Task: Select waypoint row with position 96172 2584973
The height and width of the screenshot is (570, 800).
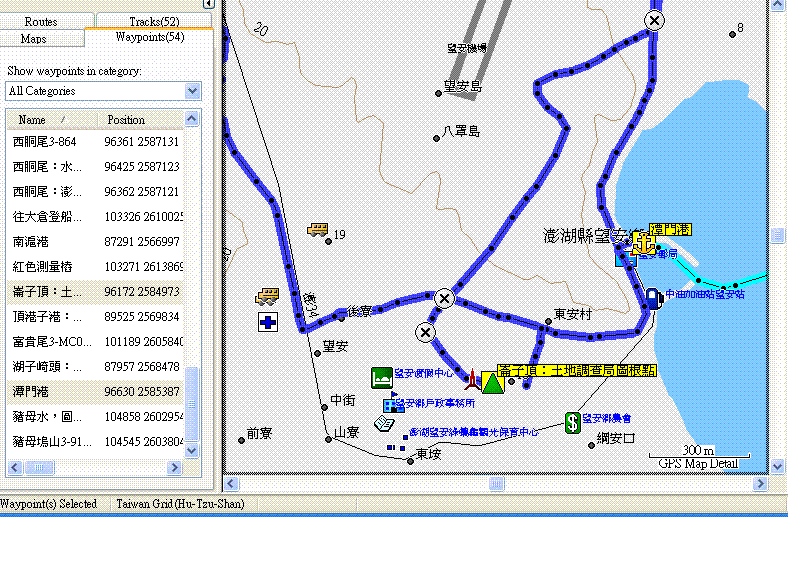Action: 95,292
